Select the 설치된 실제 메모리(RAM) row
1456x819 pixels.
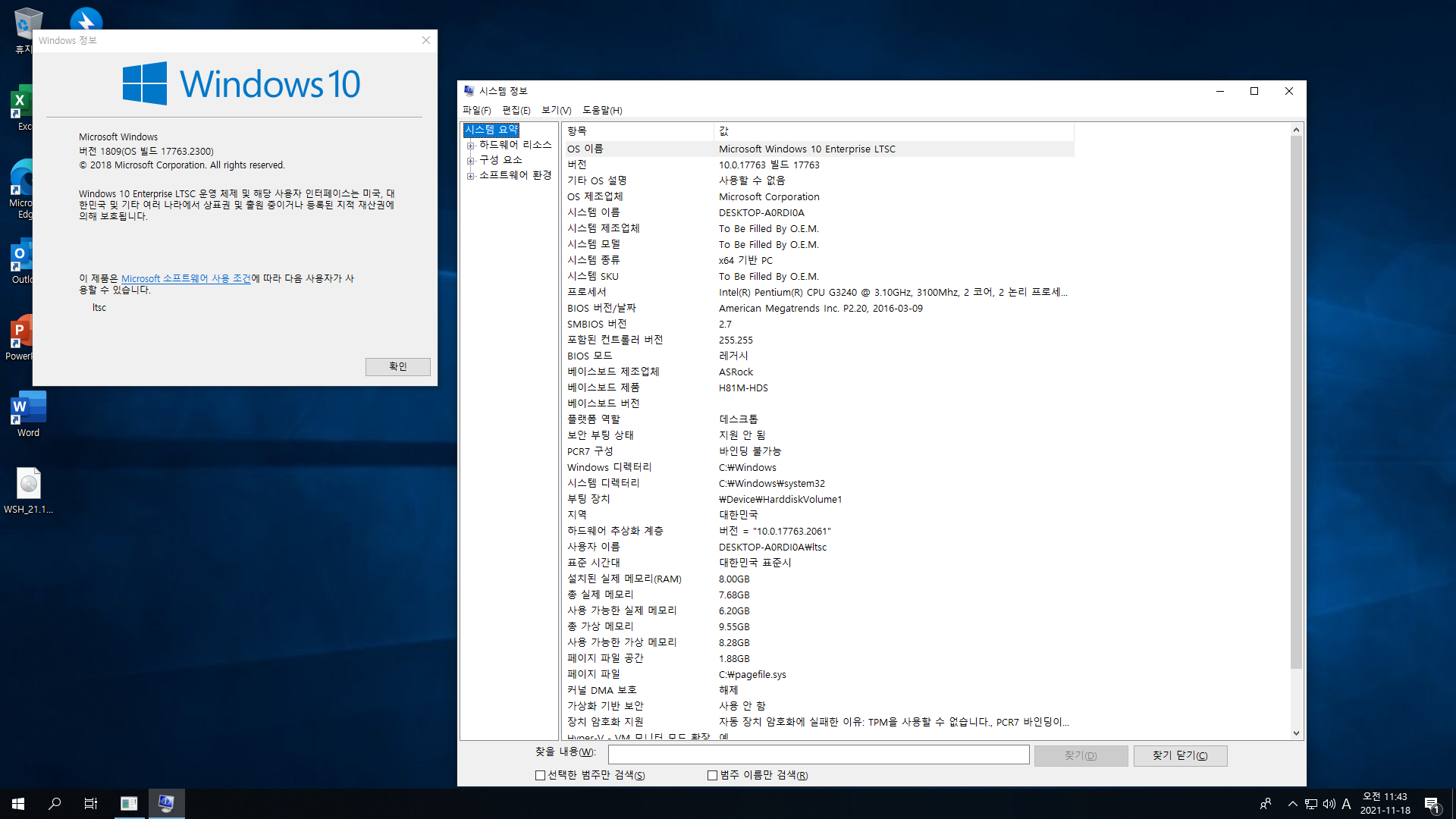pyautogui.click(x=818, y=579)
